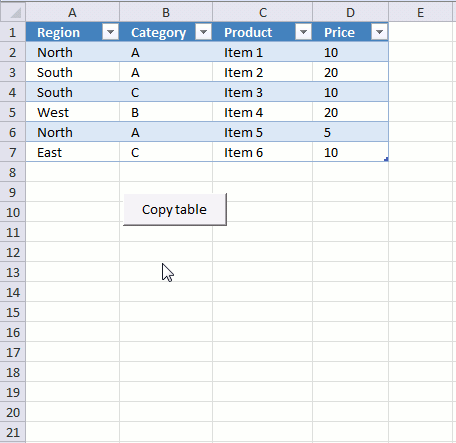Open the Product column filter dropdown
The width and height of the screenshot is (456, 443).
[303, 32]
